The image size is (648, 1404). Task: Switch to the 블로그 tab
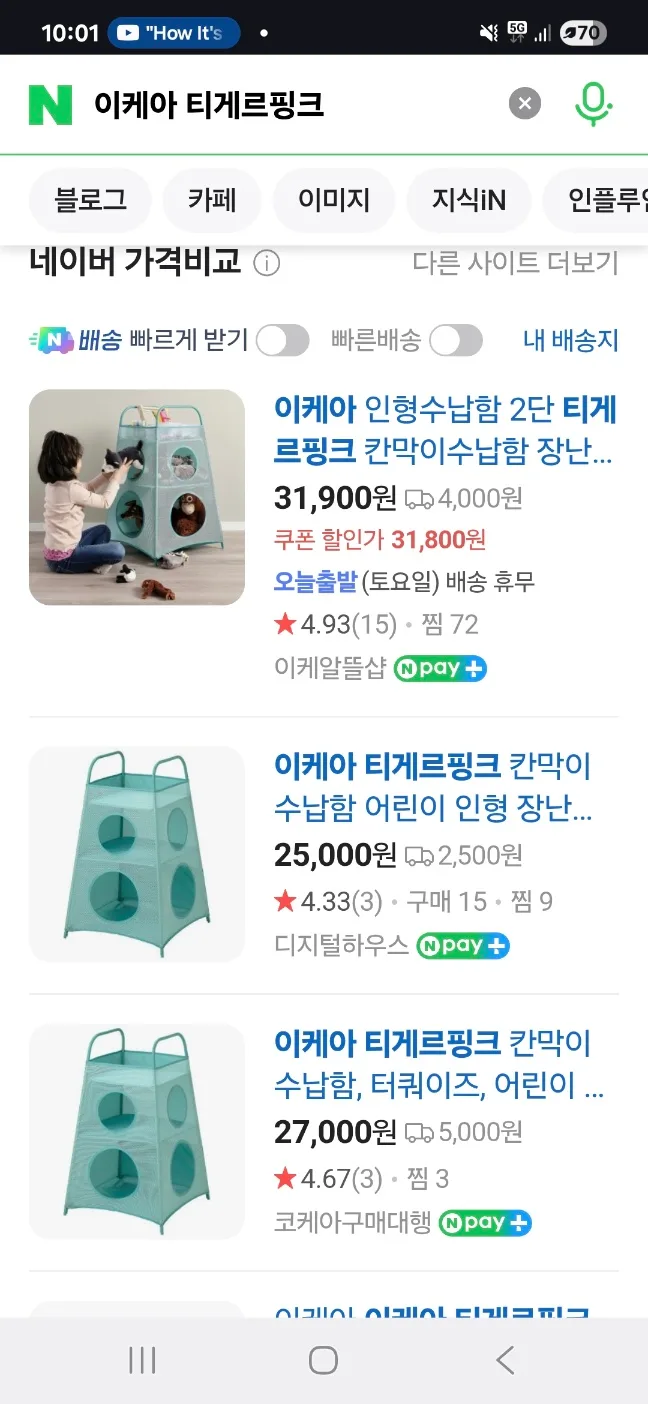coord(91,200)
